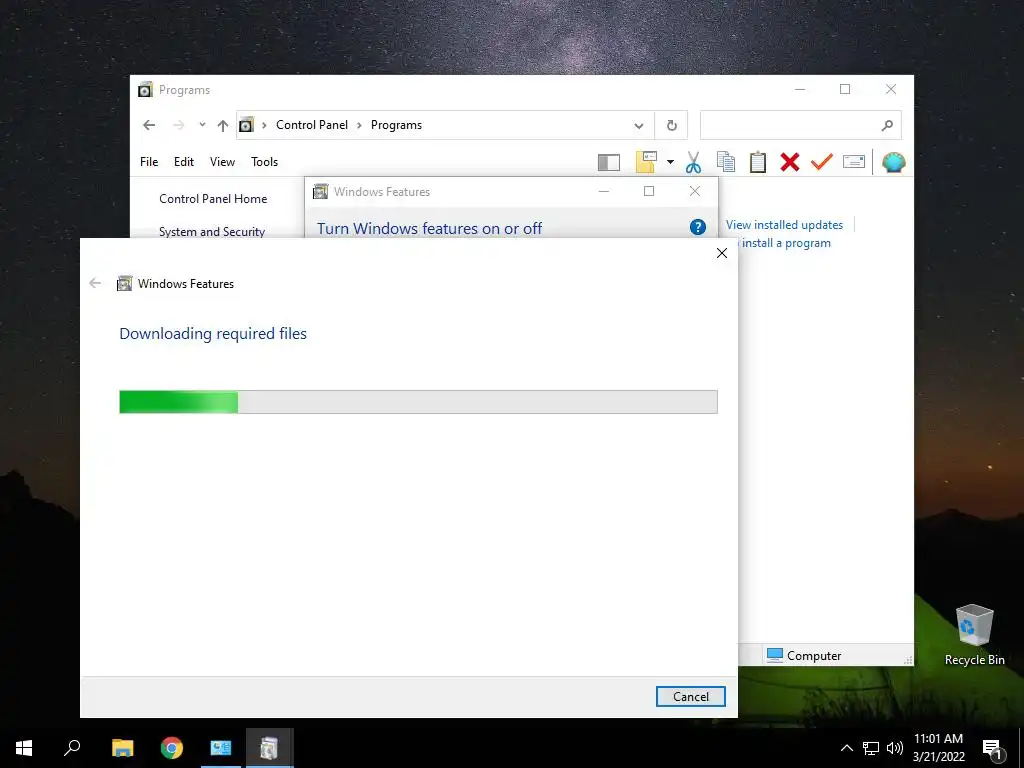1024x768 pixels.
Task: Open the File menu in Programs window
Action: (149, 162)
